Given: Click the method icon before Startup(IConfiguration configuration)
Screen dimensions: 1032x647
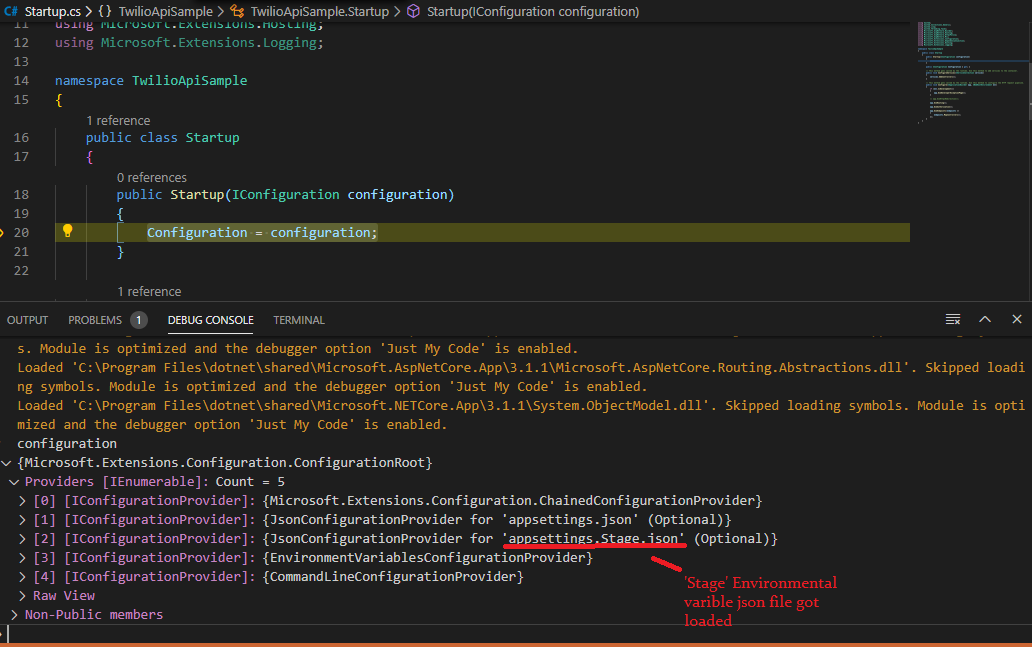Looking at the screenshot, I should [x=412, y=11].
